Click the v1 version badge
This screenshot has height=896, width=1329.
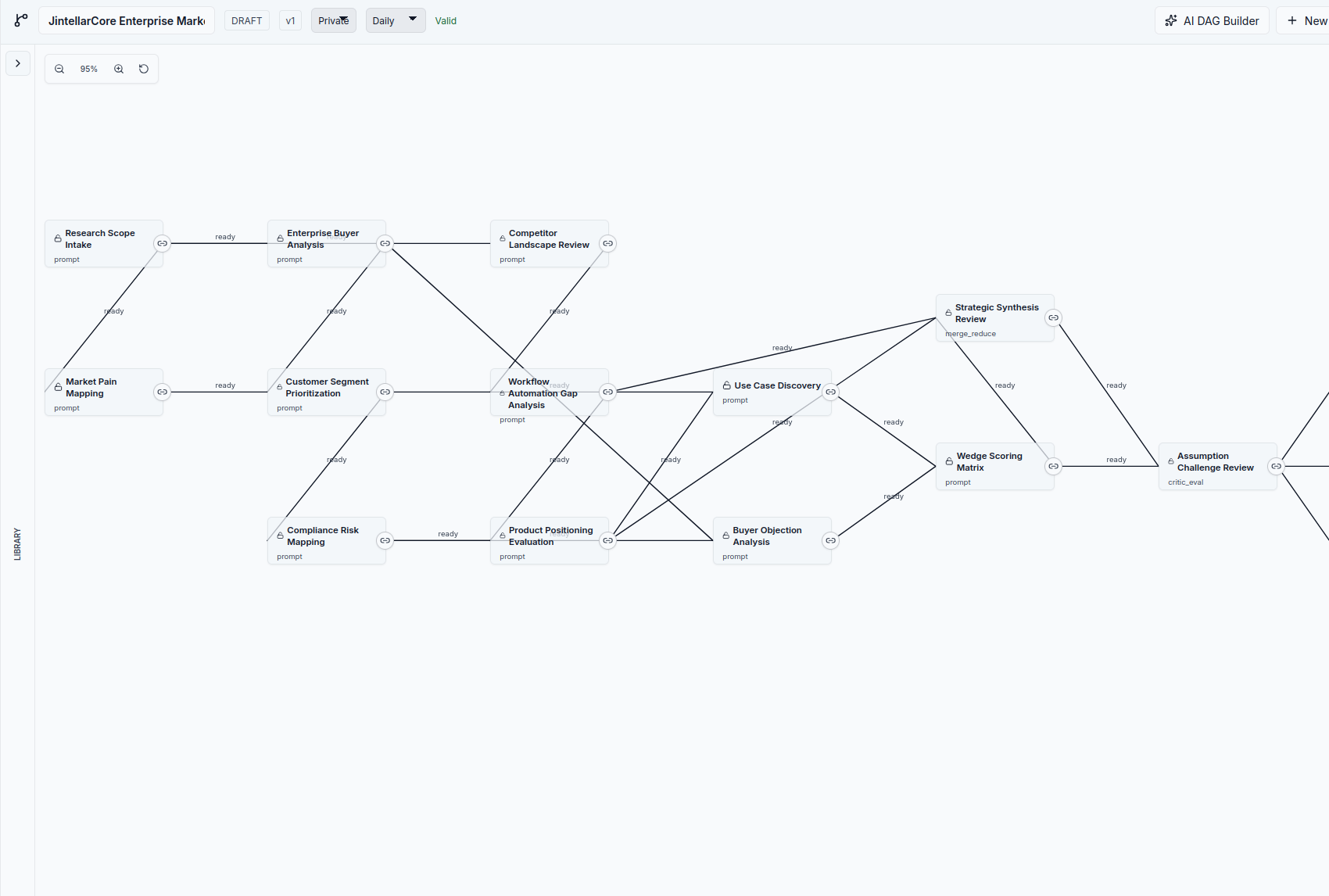point(290,20)
